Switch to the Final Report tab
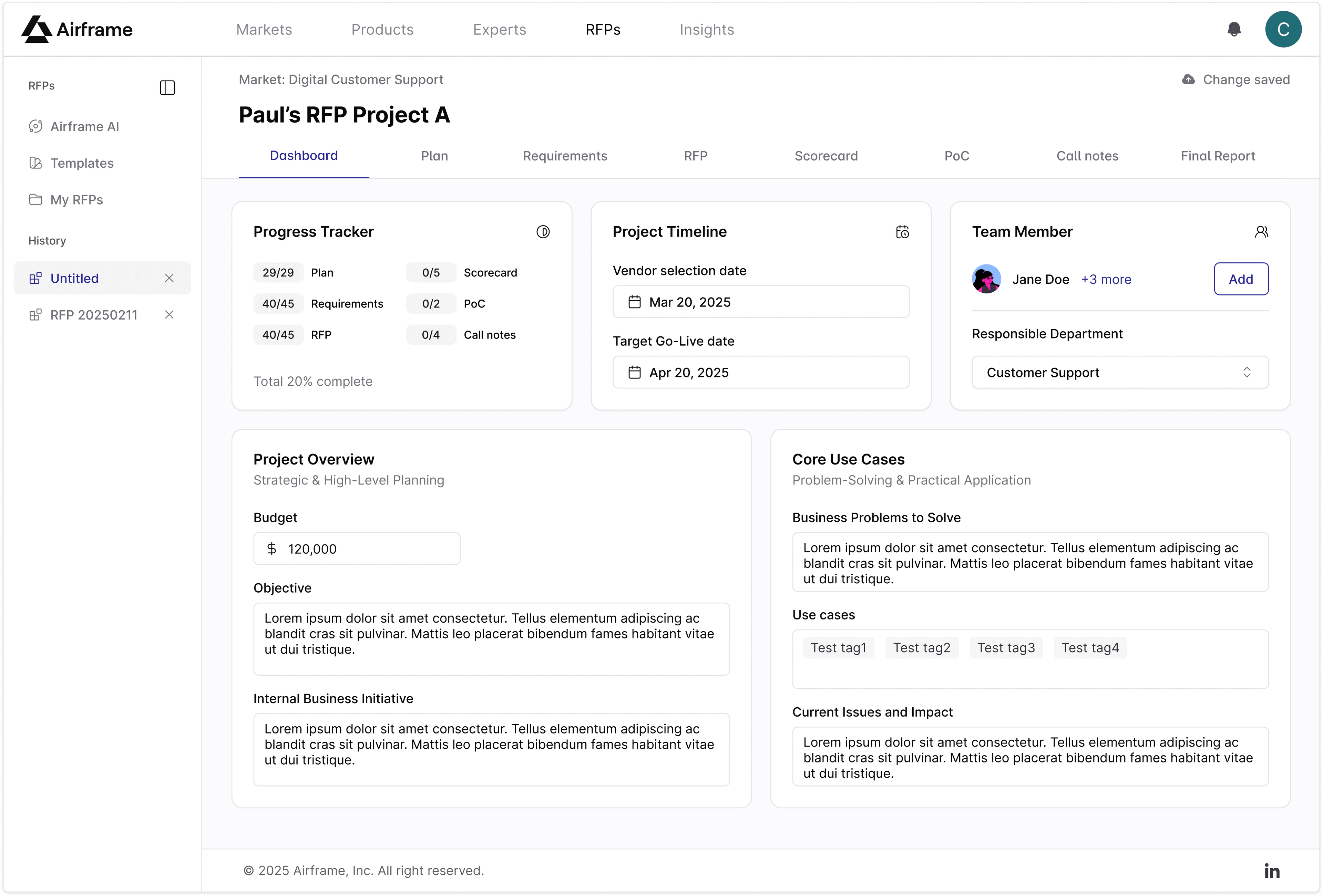 tap(1218, 156)
